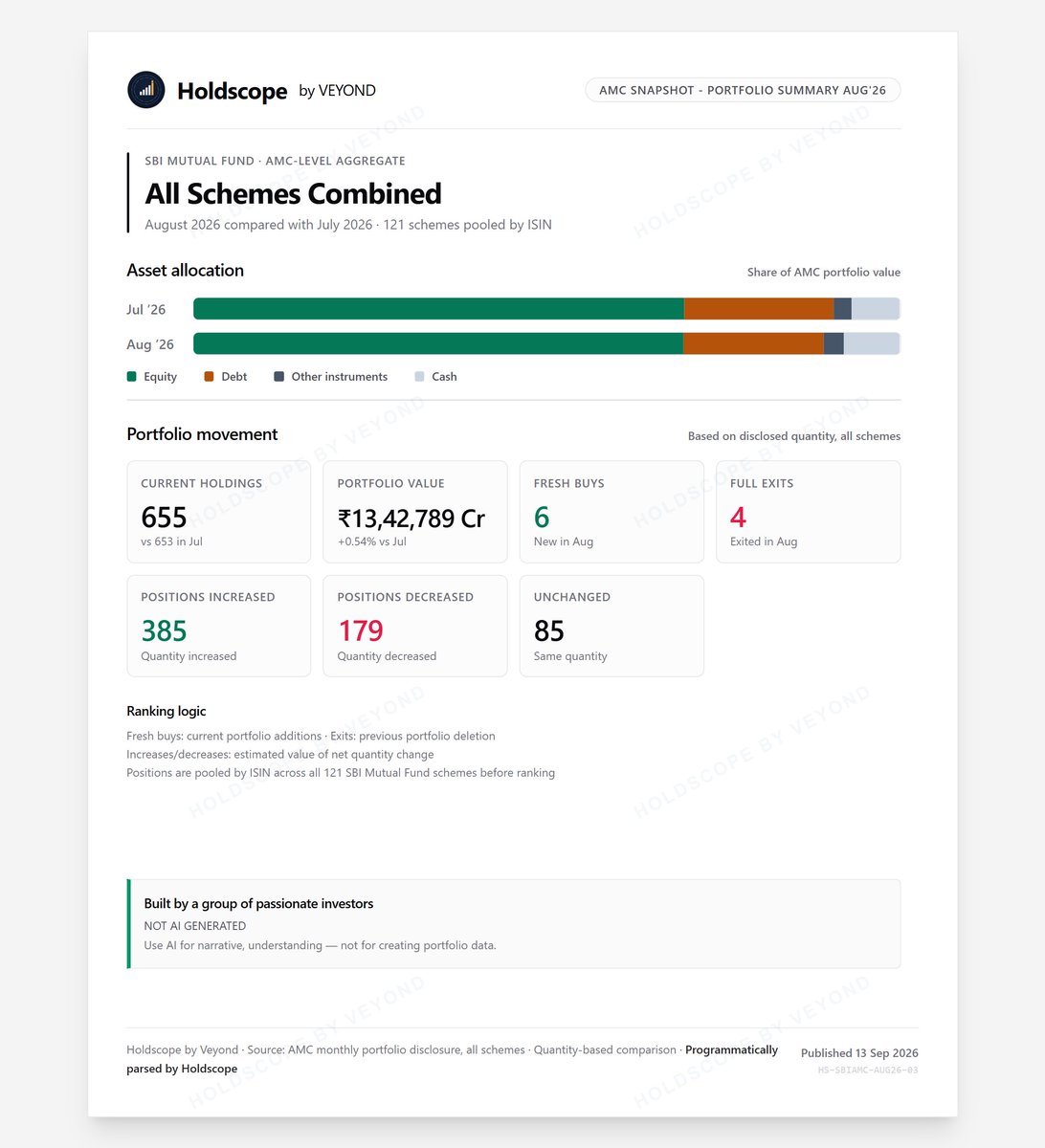Click the 'Asset allocation' section heading
The image size is (1045, 1148).
coord(185,270)
